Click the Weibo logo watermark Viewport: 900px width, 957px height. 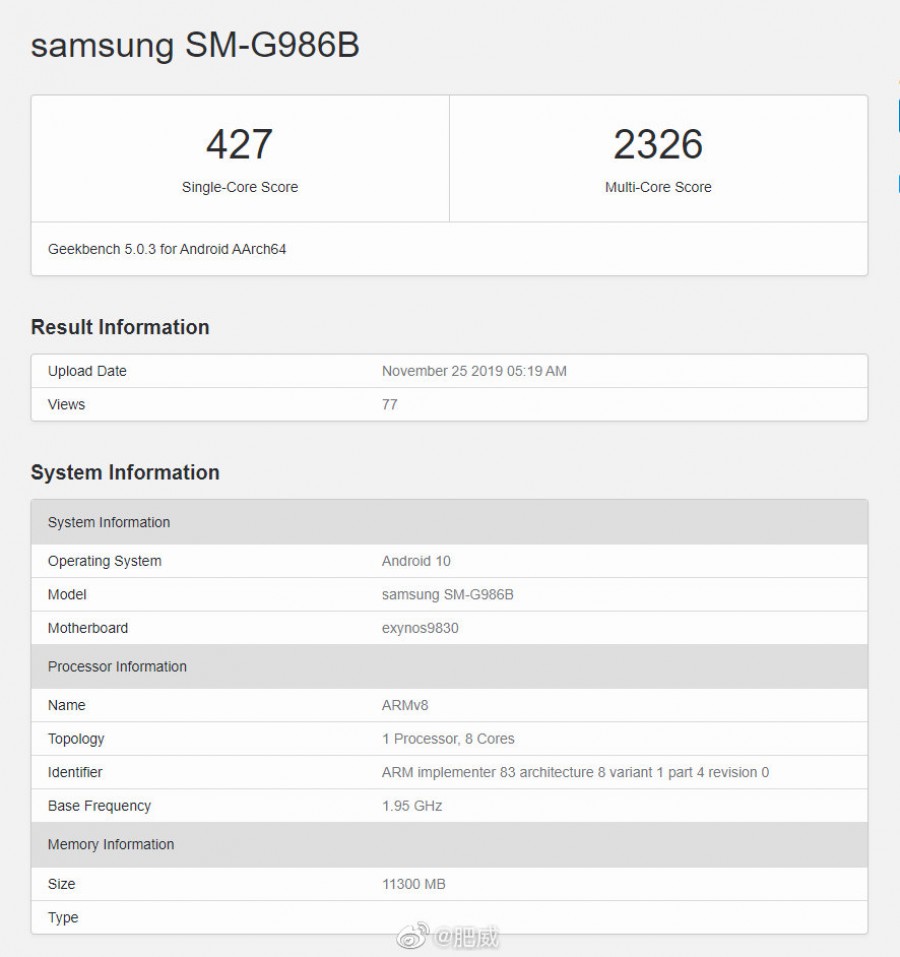412,937
